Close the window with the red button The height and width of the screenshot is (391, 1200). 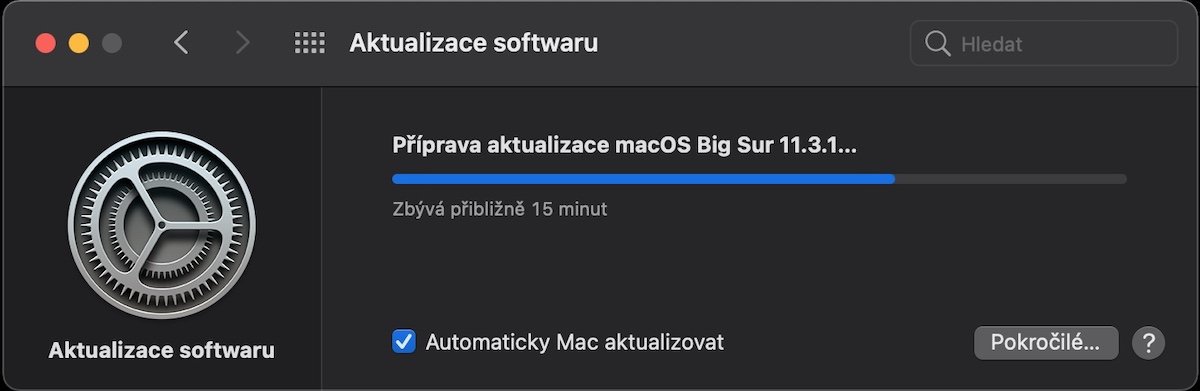pyautogui.click(x=45, y=43)
